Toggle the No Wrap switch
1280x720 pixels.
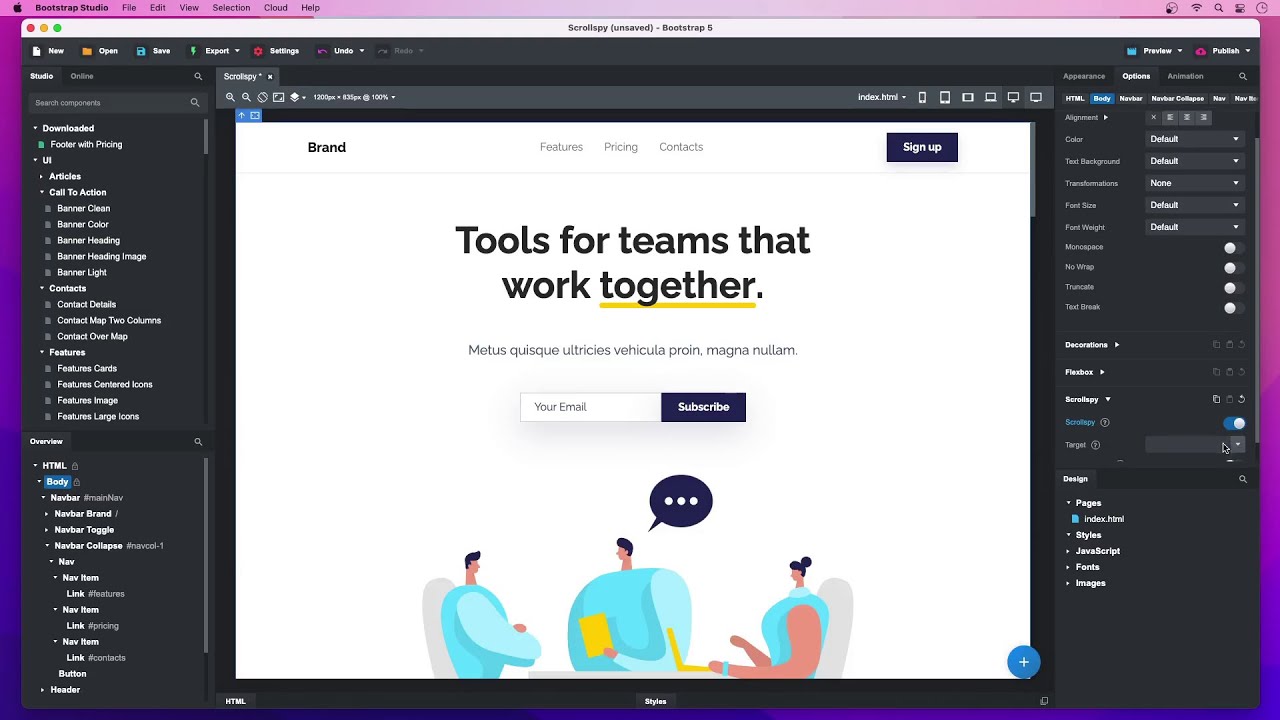[1230, 267]
